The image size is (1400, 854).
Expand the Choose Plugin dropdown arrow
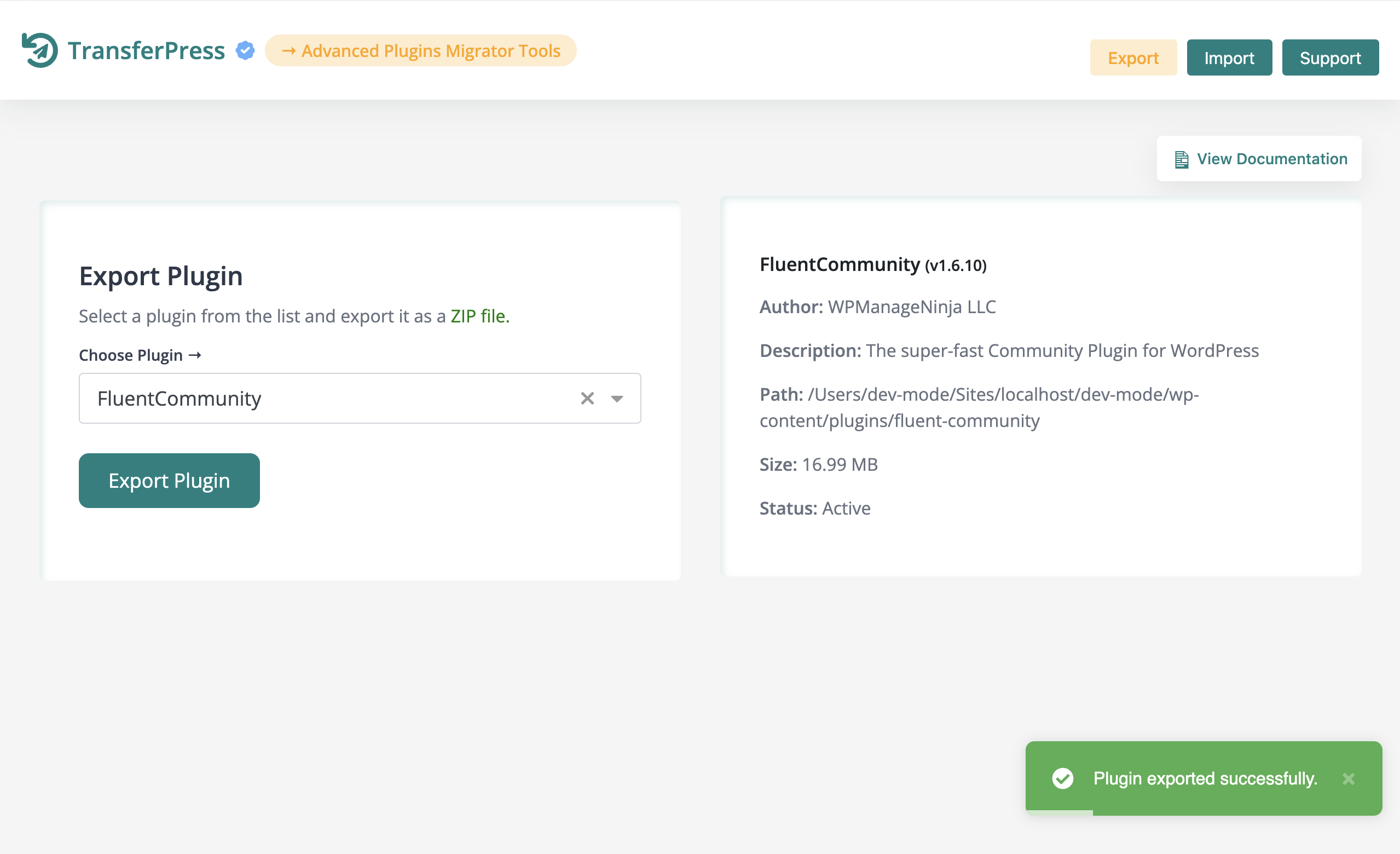[616, 399]
